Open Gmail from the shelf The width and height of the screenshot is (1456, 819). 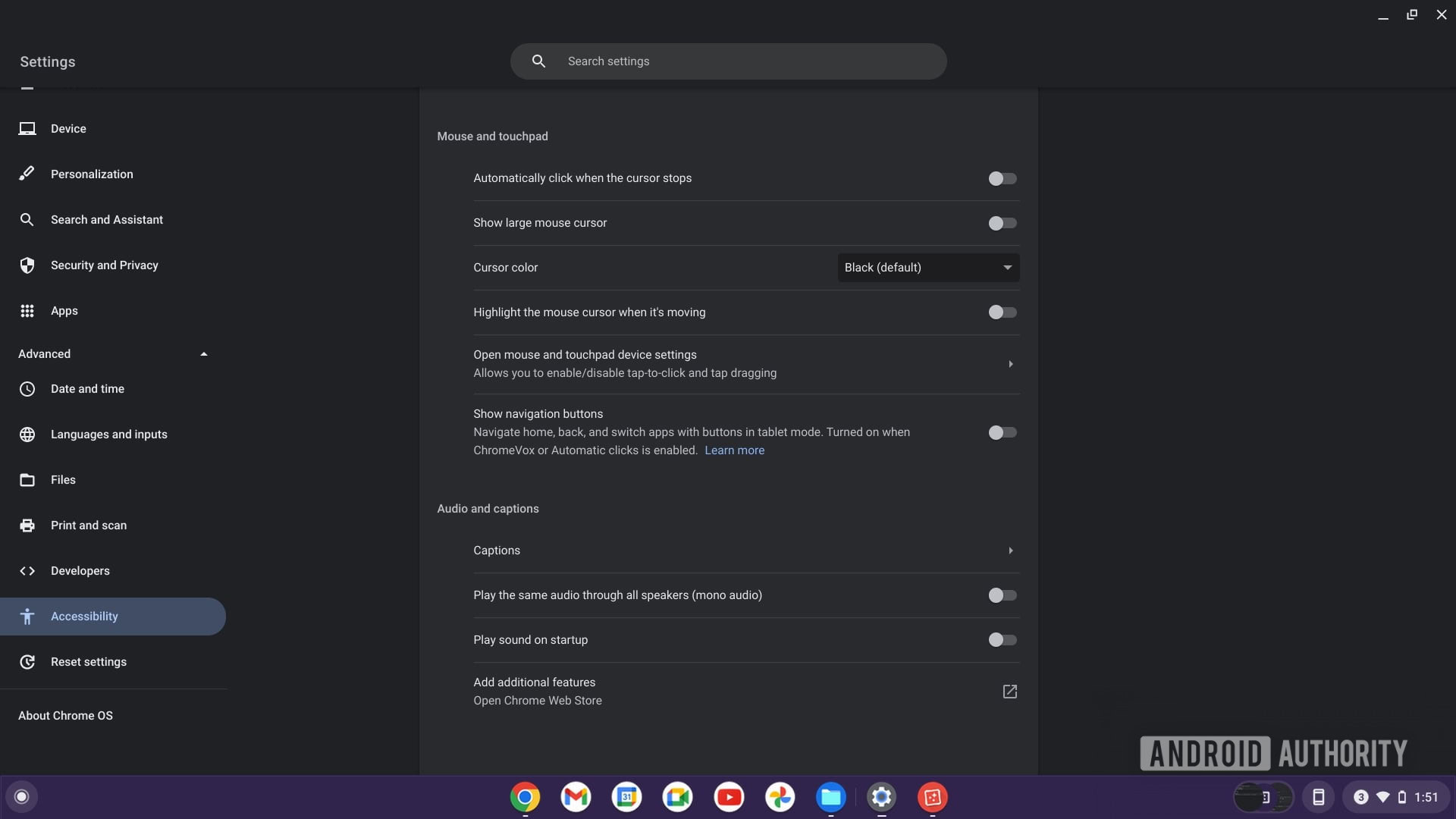pos(576,797)
